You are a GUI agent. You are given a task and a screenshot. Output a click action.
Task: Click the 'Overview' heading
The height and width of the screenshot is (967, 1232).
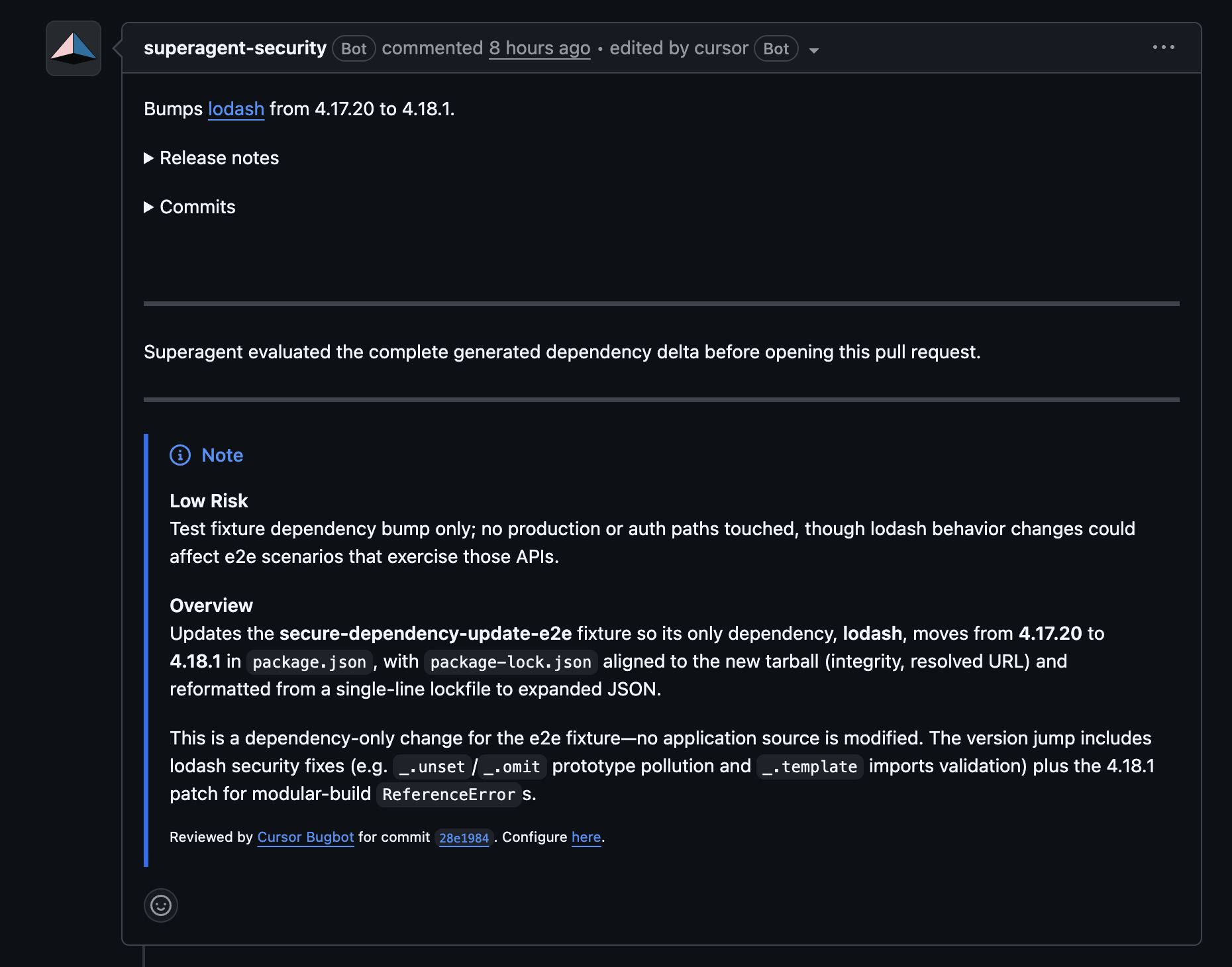(x=211, y=605)
